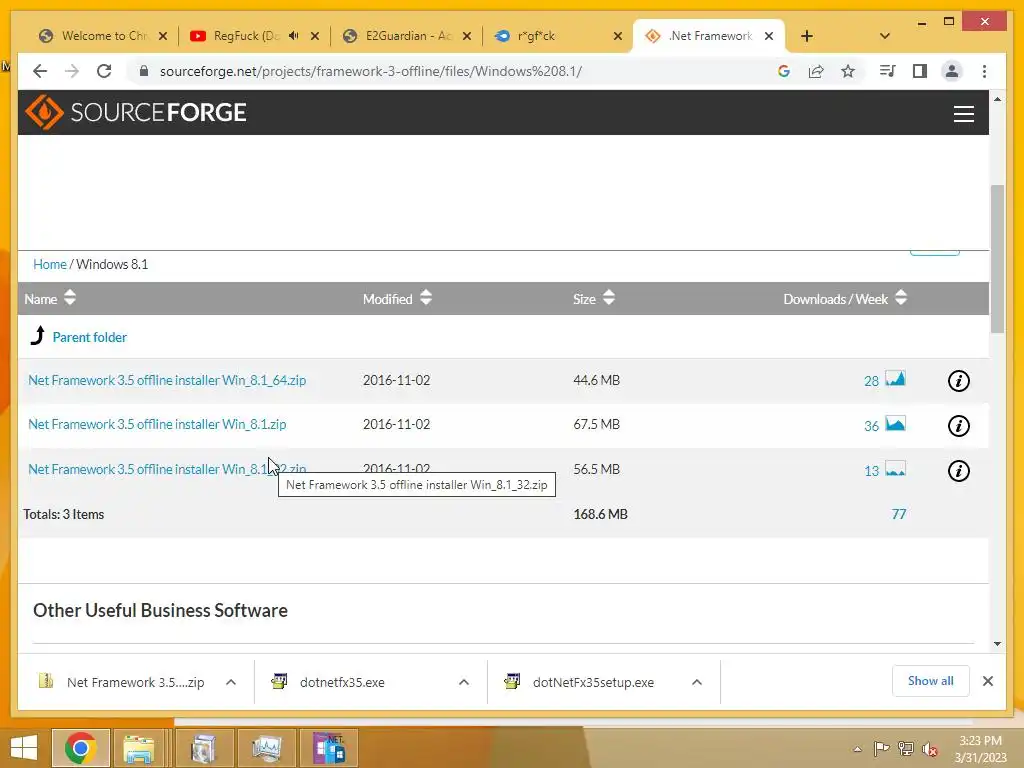This screenshot has height=768, width=1024.
Task: Mute the RegFuck tab audio icon
Action: coord(294,36)
